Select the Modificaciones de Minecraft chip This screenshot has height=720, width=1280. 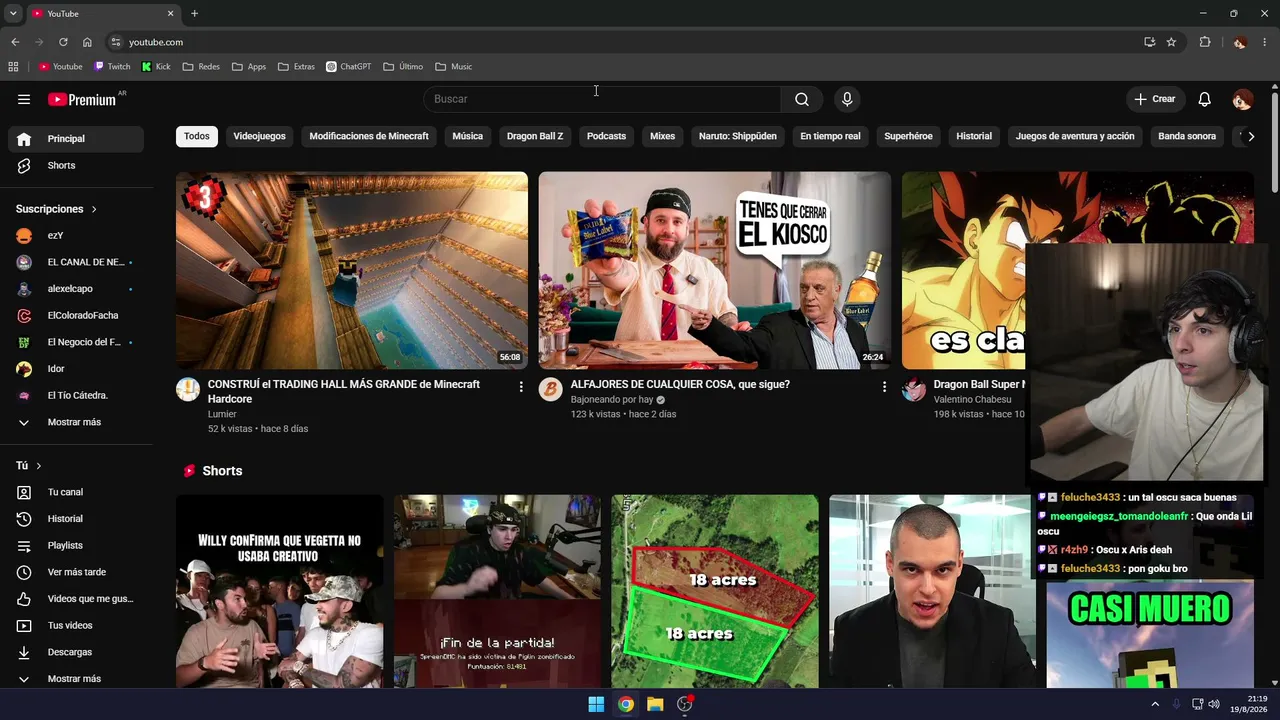pyautogui.click(x=369, y=136)
